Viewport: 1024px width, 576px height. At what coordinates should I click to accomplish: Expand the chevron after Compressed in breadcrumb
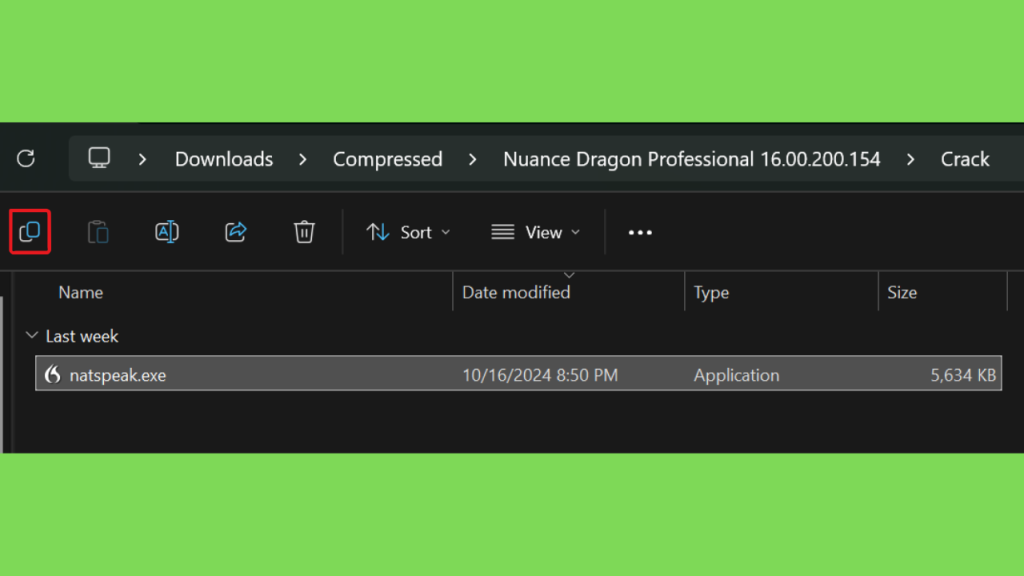click(x=472, y=159)
